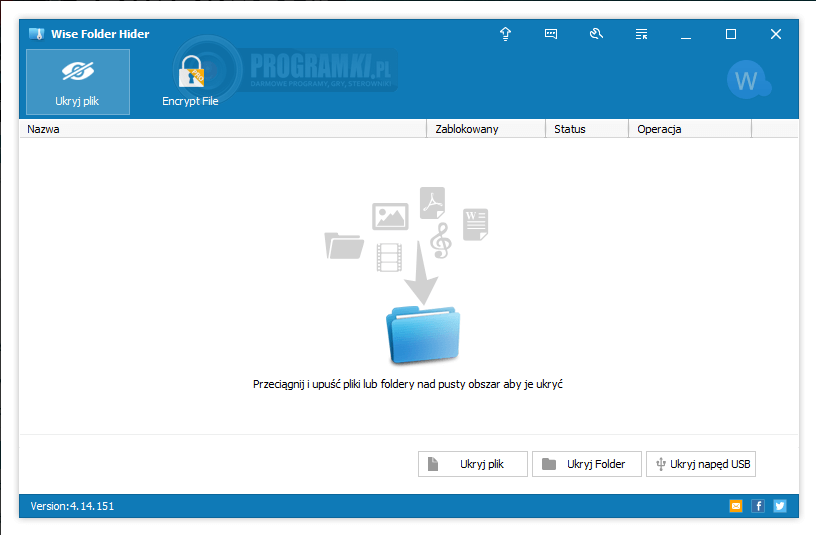The image size is (816, 535).
Task: Switch to the Encrypt File tab
Action: (190, 82)
